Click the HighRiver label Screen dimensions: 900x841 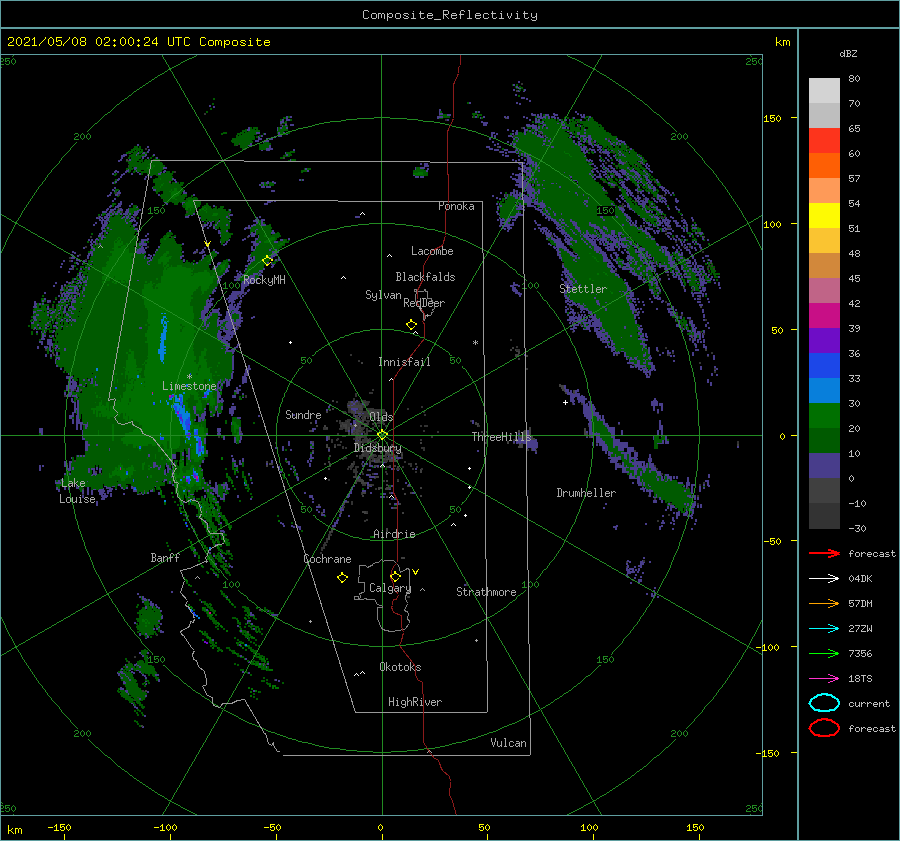[x=415, y=702]
